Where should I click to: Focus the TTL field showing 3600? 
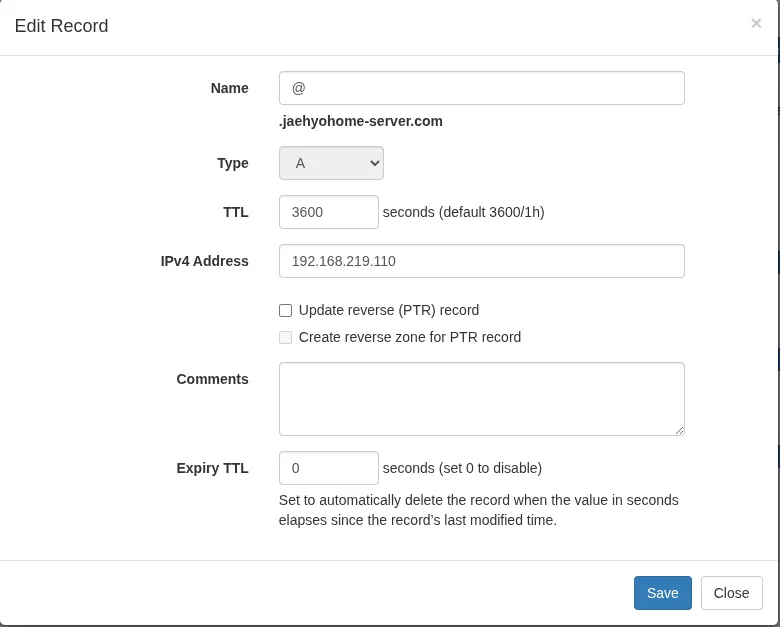tap(329, 212)
